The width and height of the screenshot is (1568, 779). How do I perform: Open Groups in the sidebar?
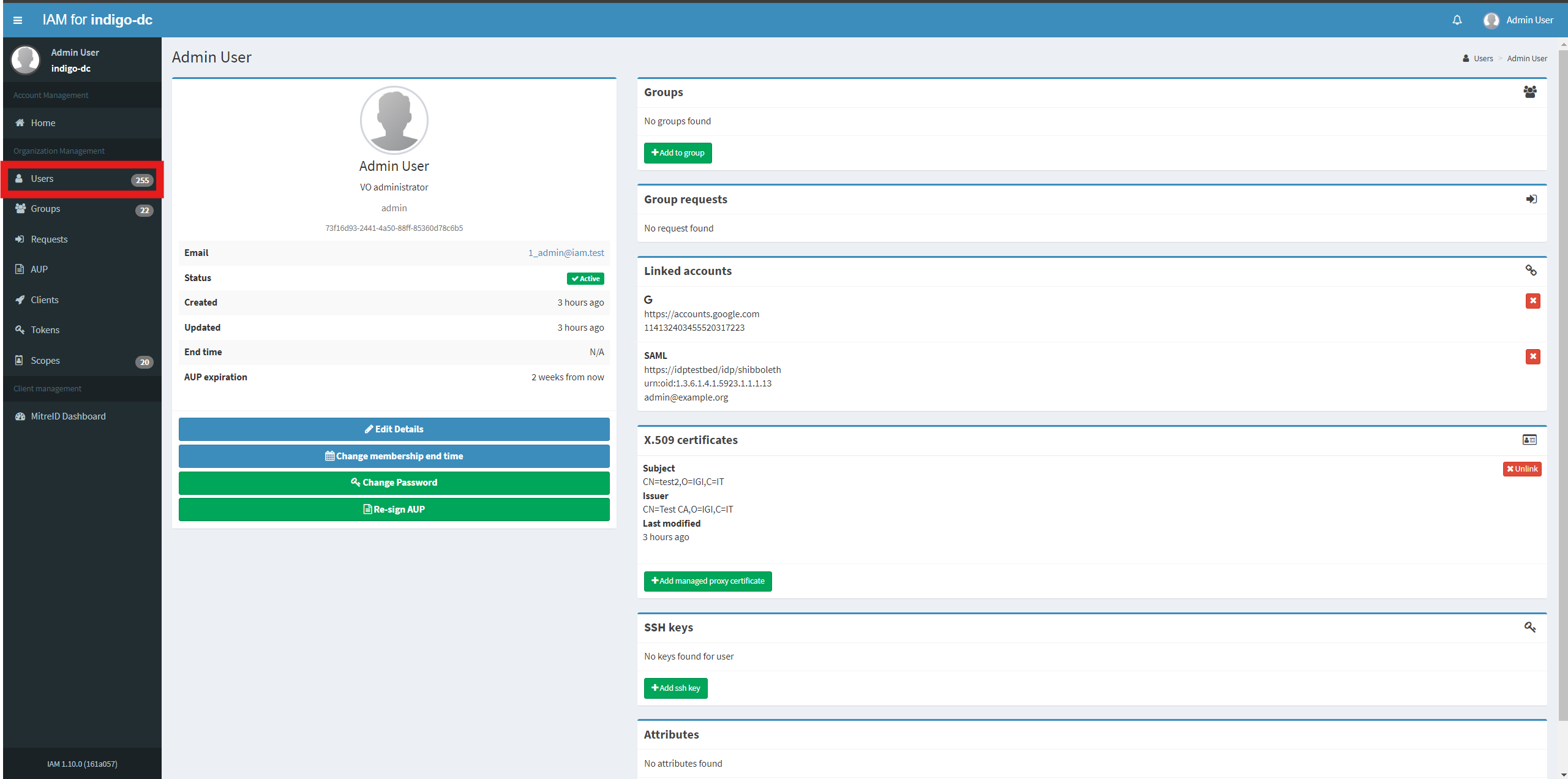click(45, 209)
